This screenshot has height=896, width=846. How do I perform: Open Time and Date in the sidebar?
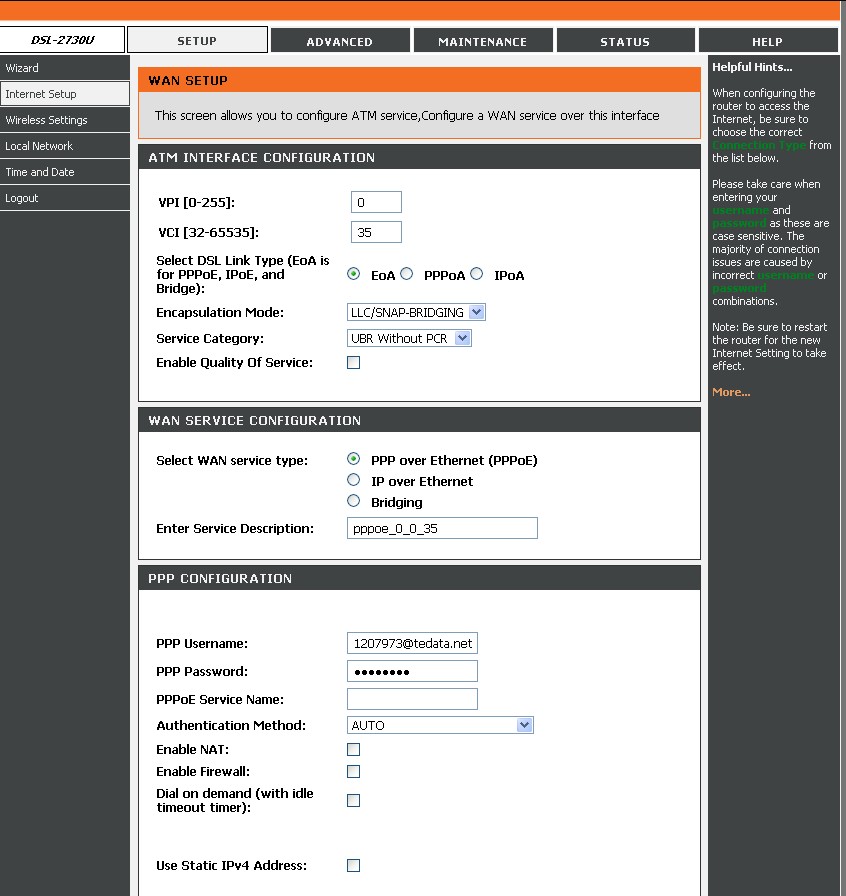click(x=65, y=172)
